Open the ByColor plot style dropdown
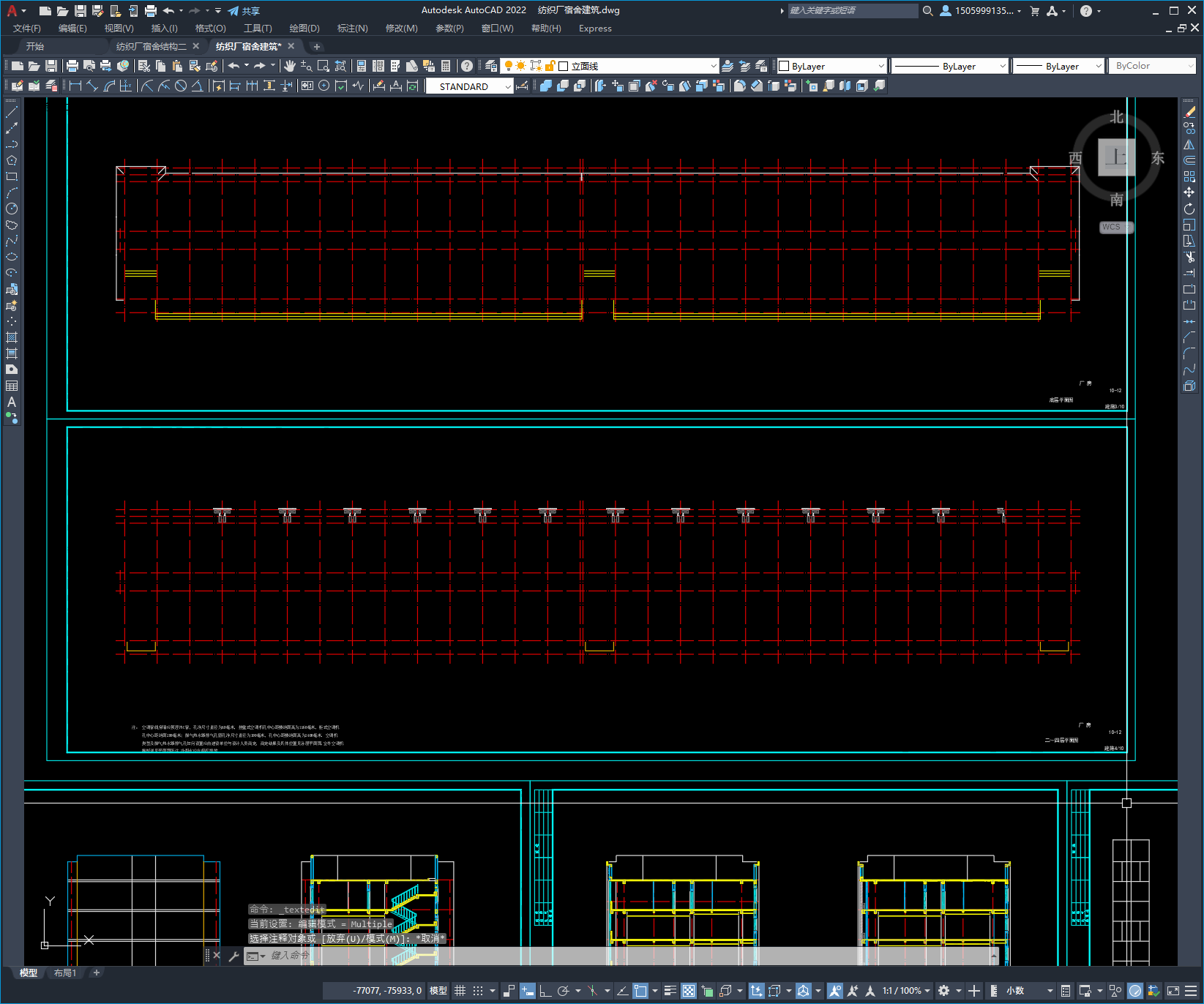Viewport: 1204px width, 1004px height. pyautogui.click(x=1153, y=66)
